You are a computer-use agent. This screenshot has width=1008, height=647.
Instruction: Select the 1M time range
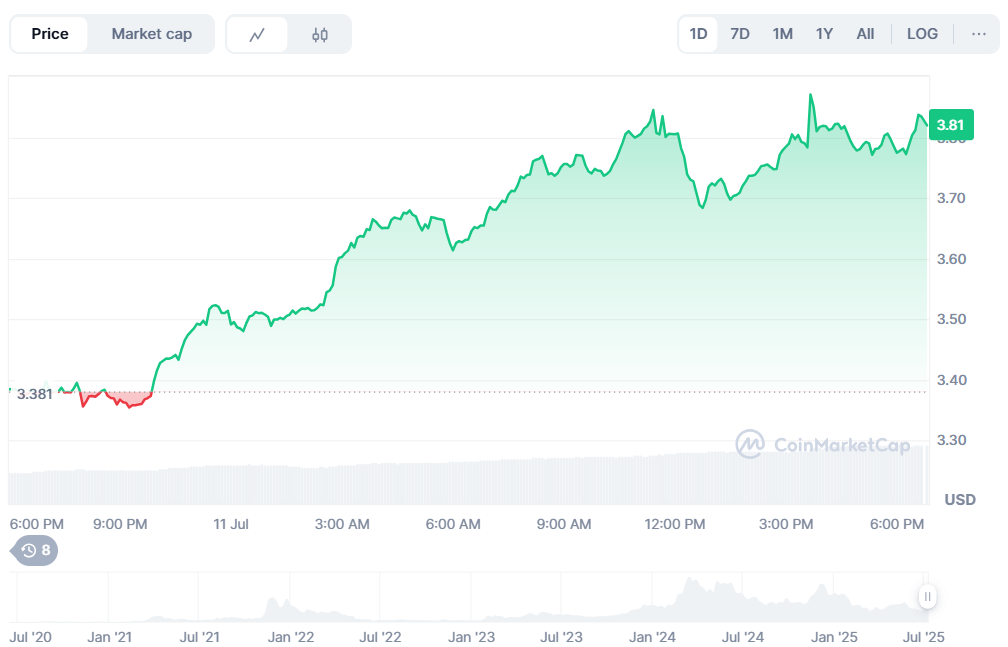(782, 34)
